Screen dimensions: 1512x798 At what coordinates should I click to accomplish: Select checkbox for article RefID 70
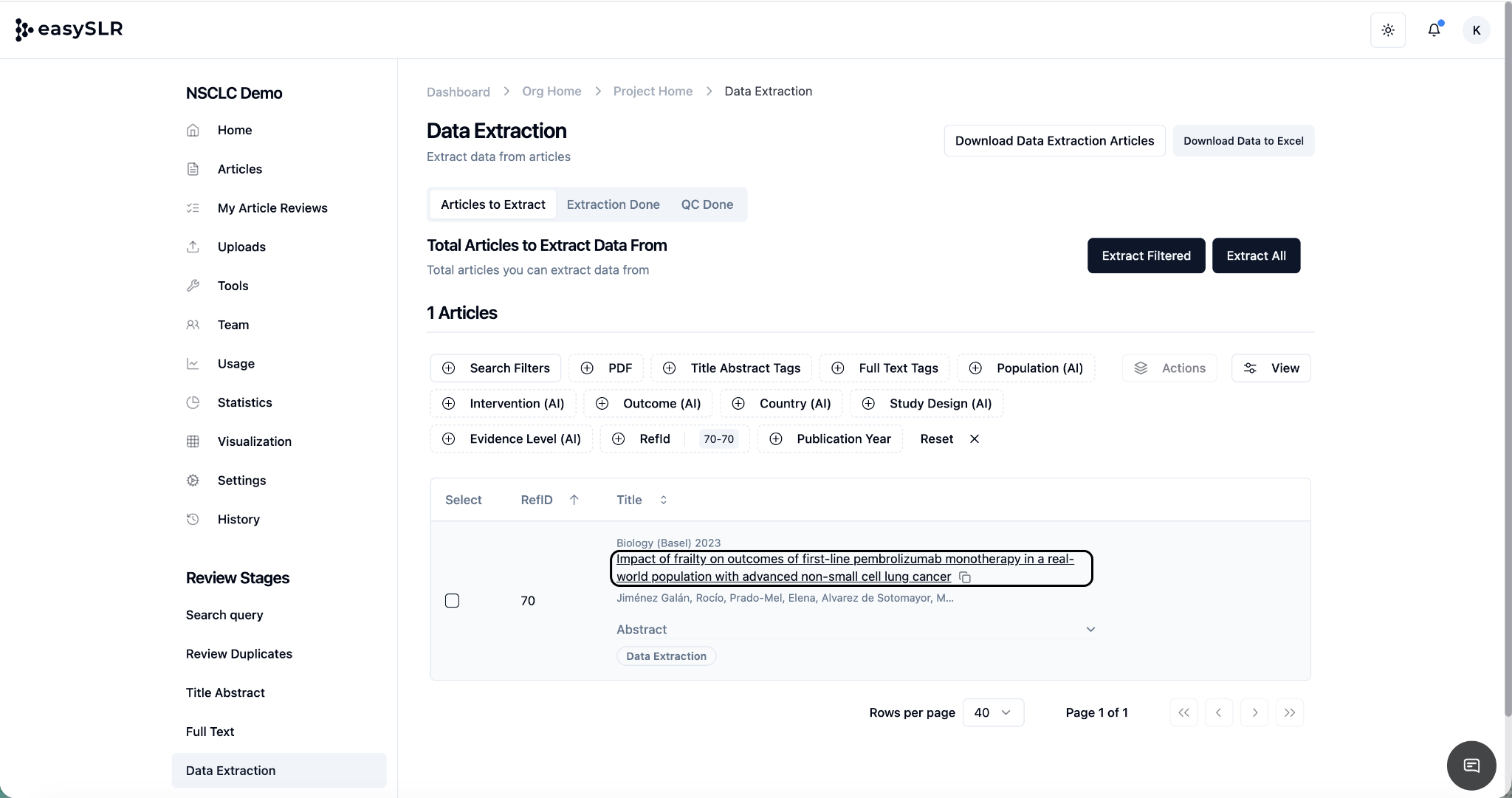[453, 601]
